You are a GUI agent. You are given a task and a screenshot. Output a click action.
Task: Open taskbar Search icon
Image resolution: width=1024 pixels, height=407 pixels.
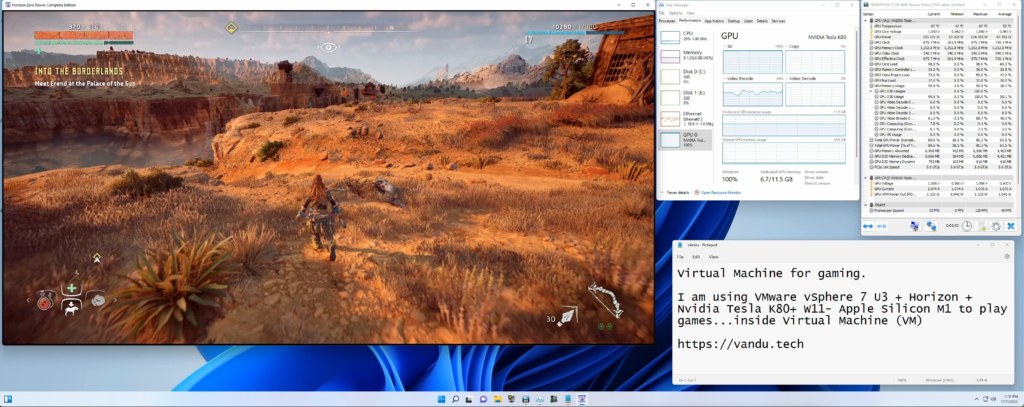click(x=455, y=399)
